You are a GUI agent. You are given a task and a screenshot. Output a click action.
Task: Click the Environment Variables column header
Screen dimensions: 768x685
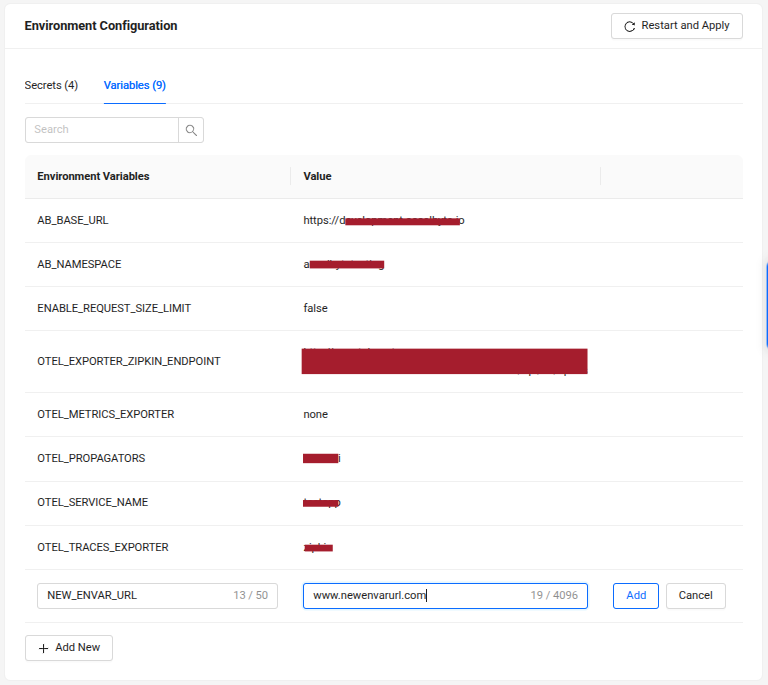click(93, 176)
